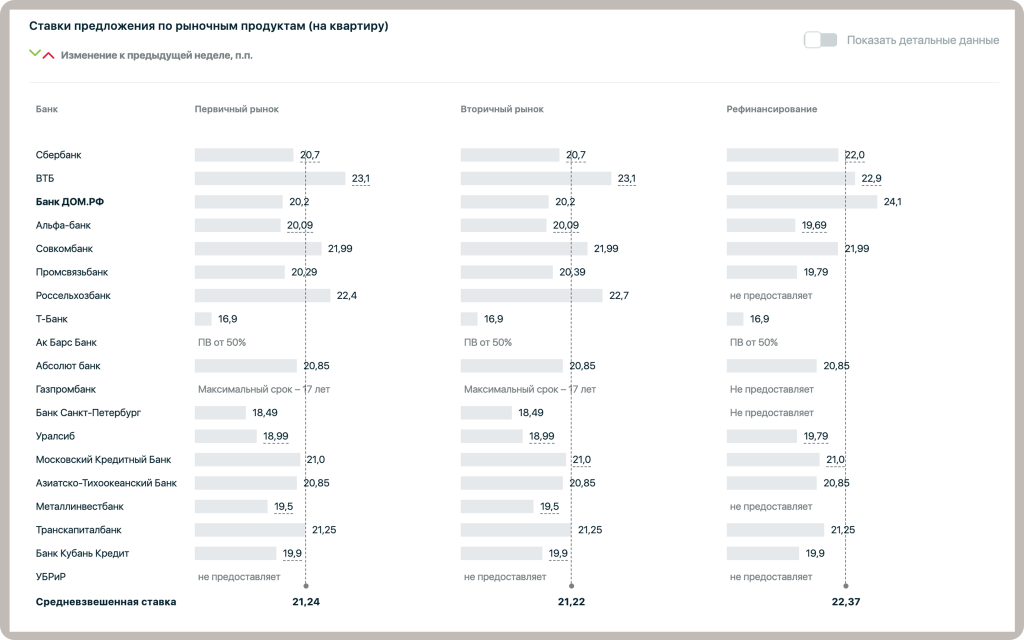Viewport: 1024px width, 640px height.
Task: Select the "Вторичный рынок" column header
Action: (502, 109)
